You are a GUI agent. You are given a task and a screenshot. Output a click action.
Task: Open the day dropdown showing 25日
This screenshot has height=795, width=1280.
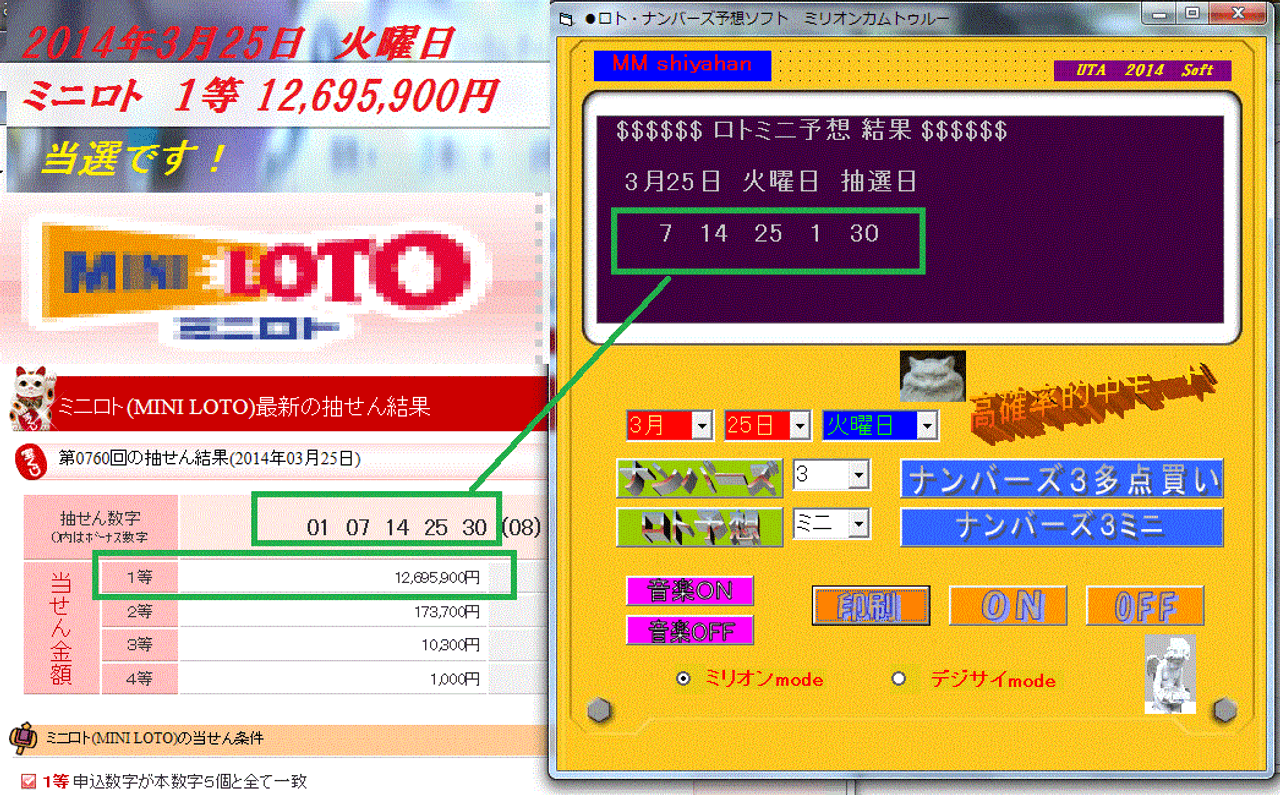tap(801, 425)
